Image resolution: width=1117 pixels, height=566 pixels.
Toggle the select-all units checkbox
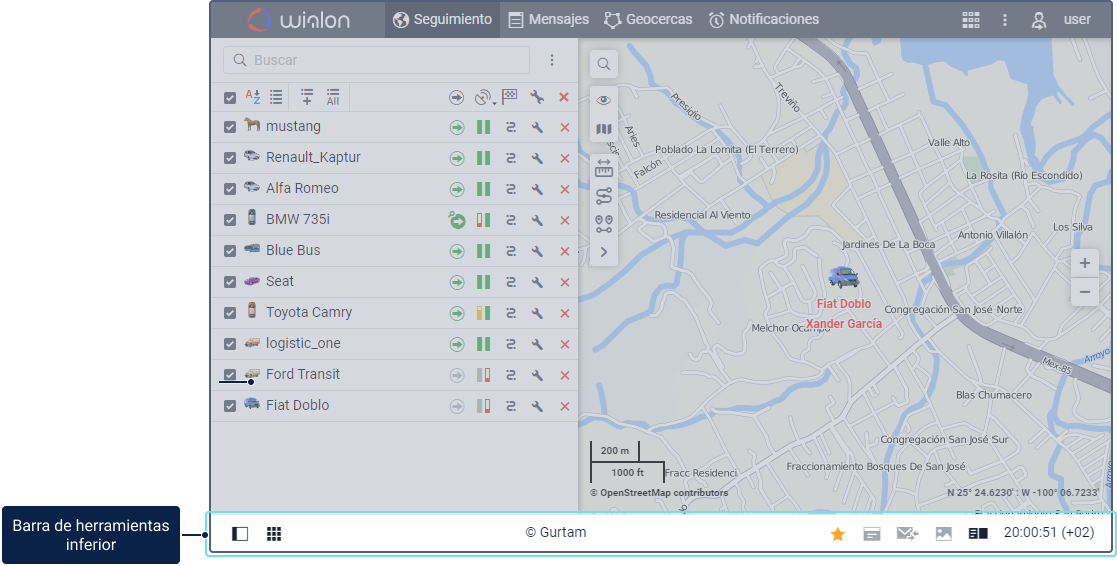point(229,98)
